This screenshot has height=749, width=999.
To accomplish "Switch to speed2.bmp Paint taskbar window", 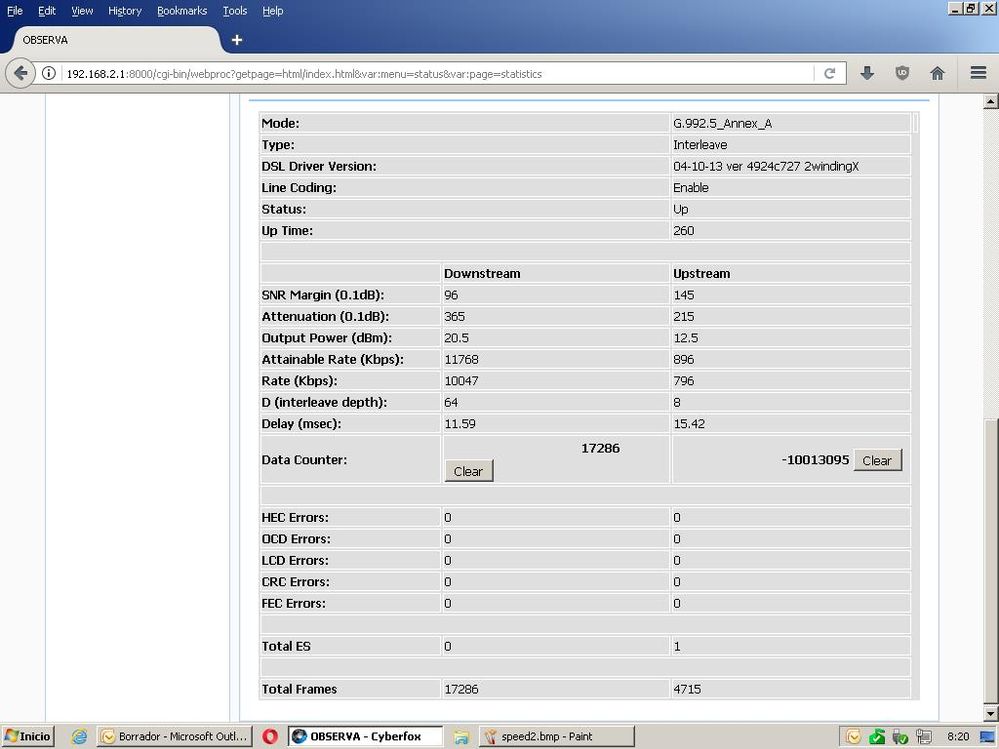I will (542, 736).
